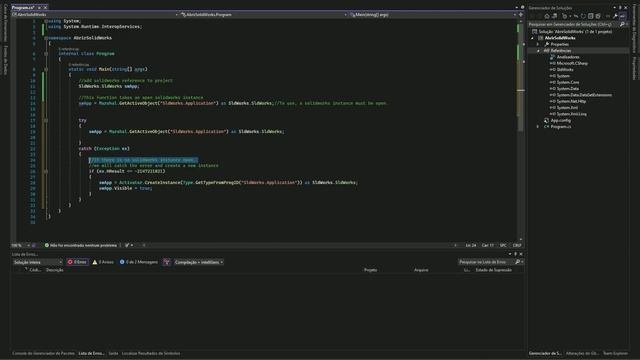Open the 'Caixa de Ferramentas' side tab
The image size is (640, 360).
[x=5, y=23]
